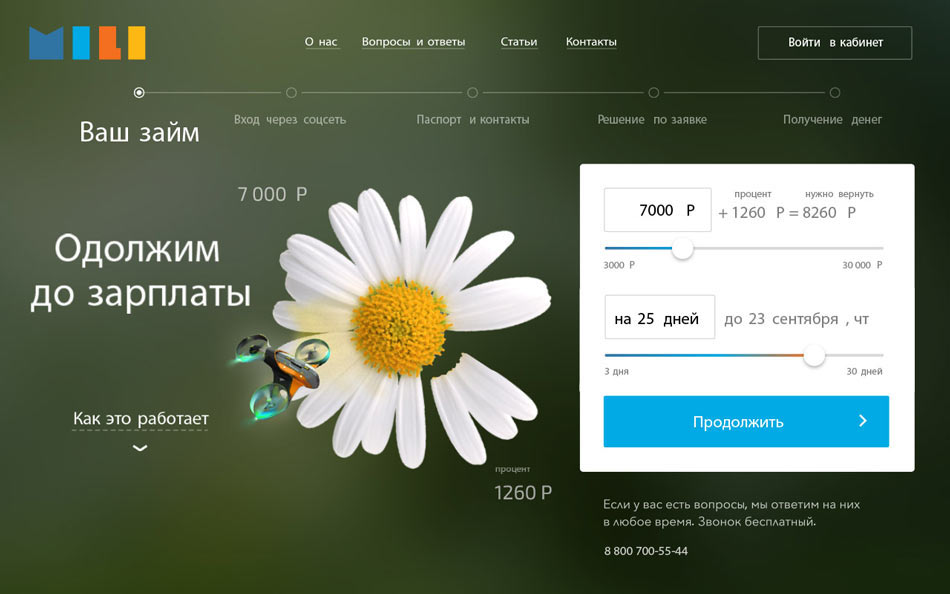The height and width of the screenshot is (594, 950).
Task: Open the Контакты page
Action: pos(591,42)
